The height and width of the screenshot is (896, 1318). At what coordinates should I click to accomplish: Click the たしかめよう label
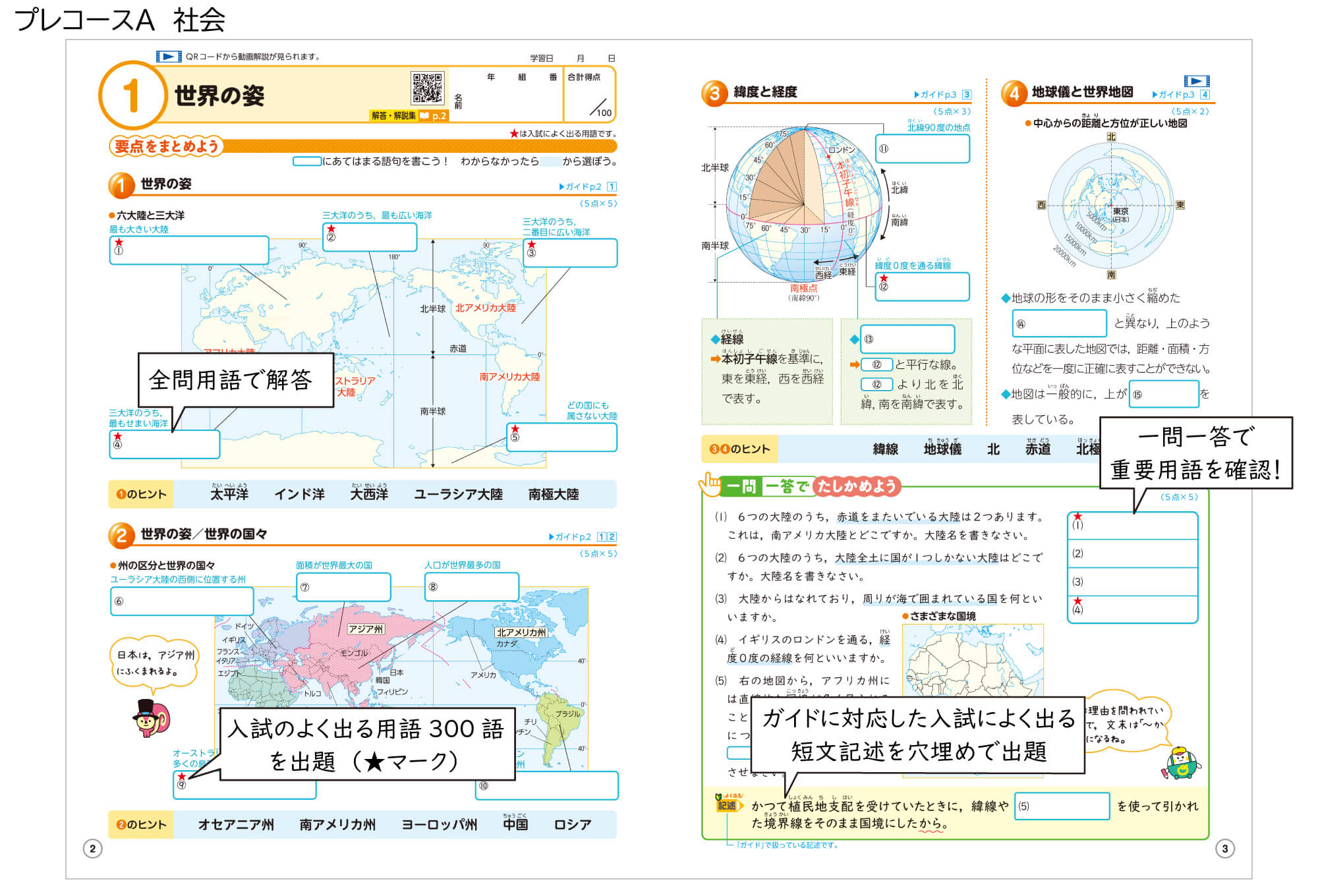coord(857,487)
